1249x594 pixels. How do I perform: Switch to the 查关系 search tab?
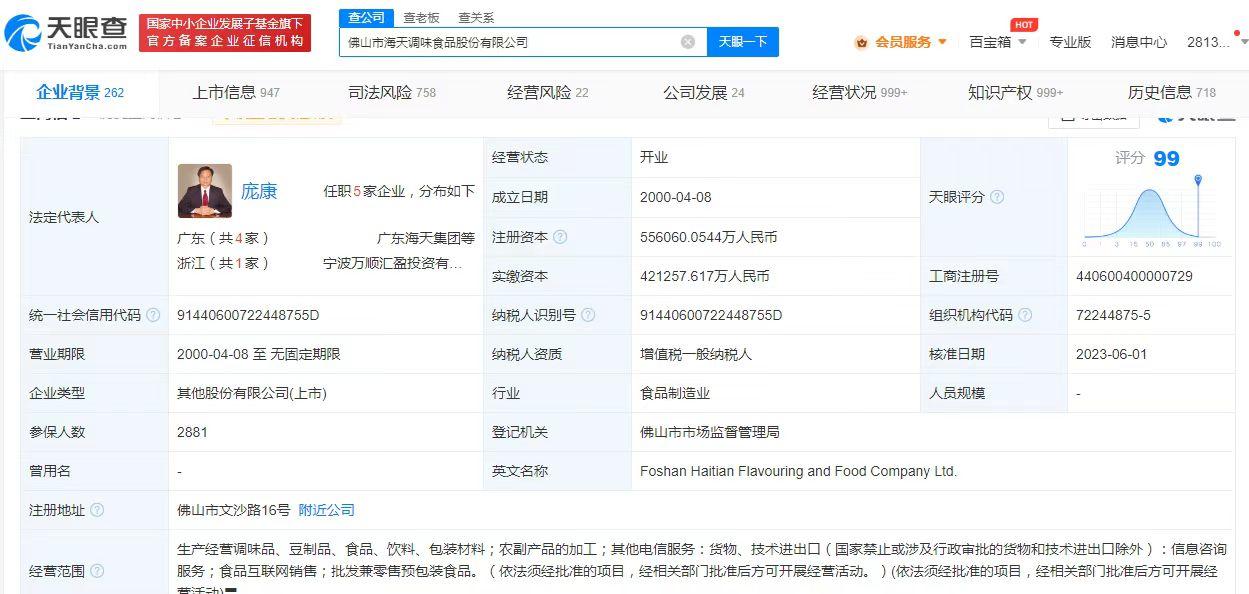click(476, 18)
